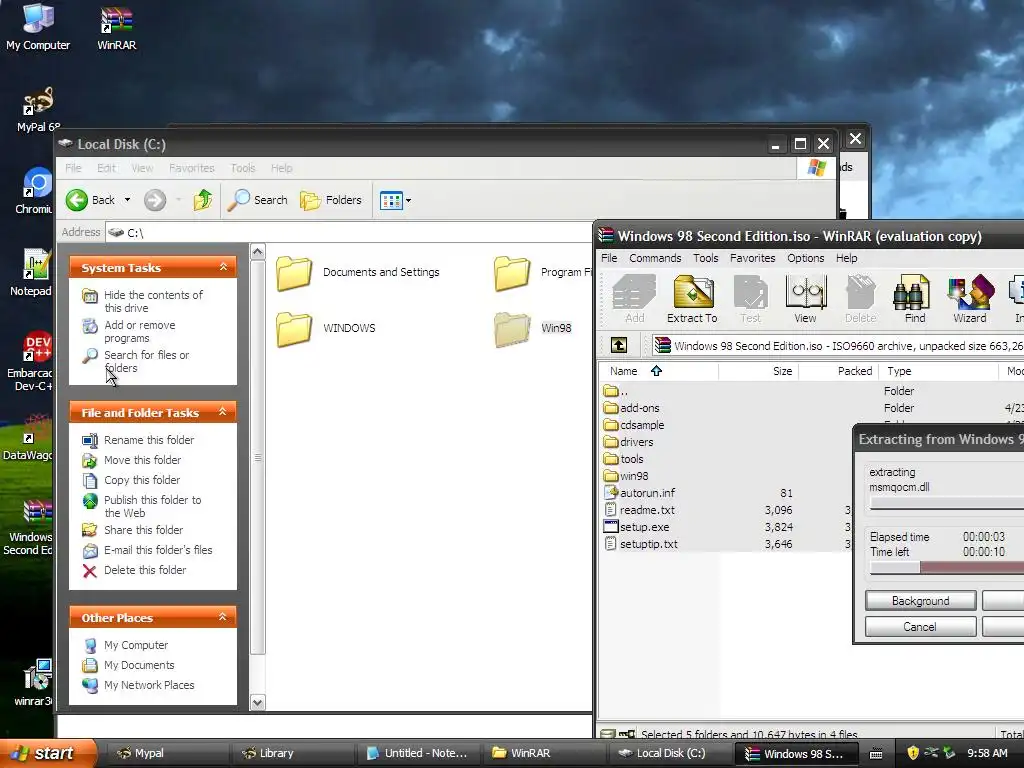Click the Back button in Local Disk window
The image size is (1024, 768).
coord(90,200)
